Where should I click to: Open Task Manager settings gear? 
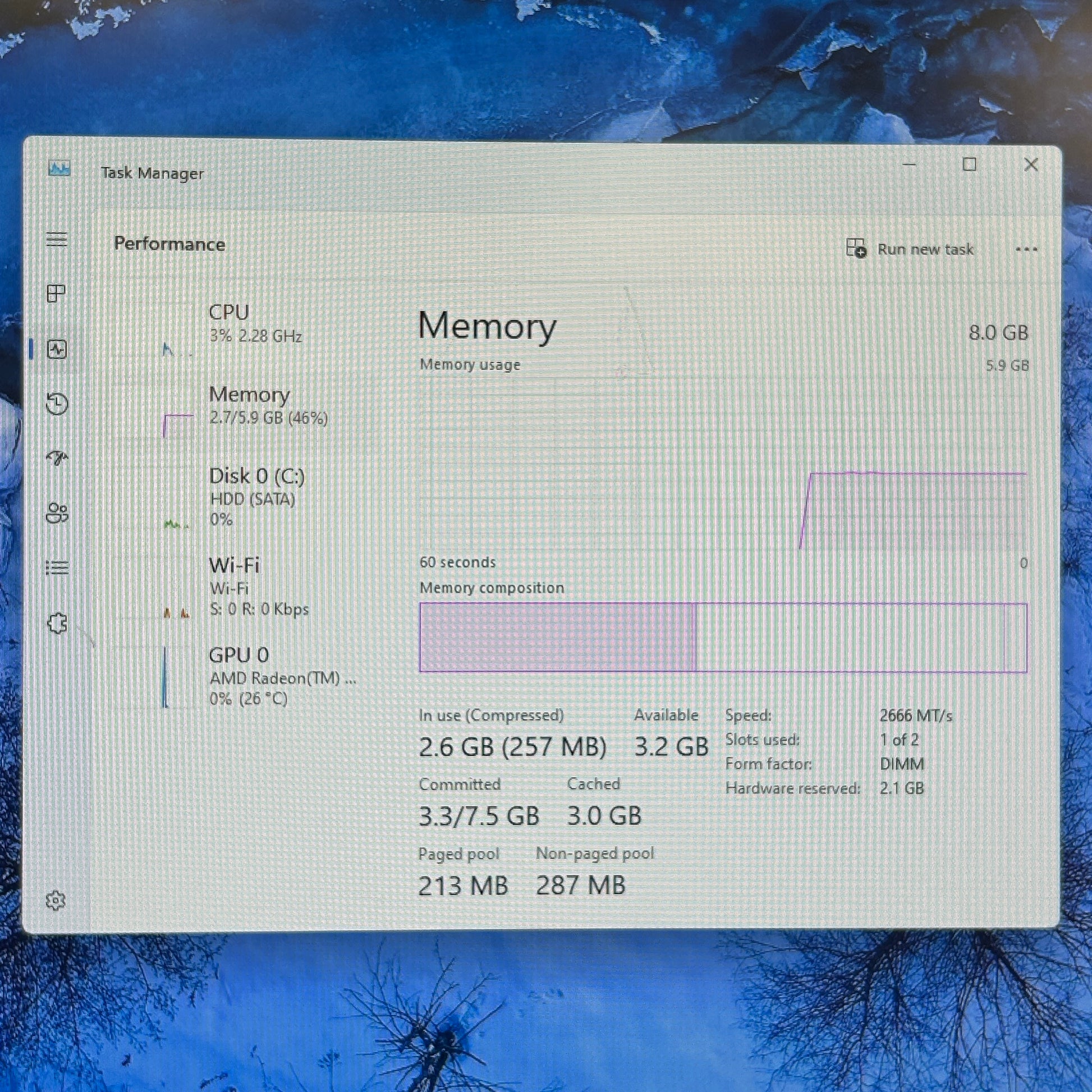point(56,901)
